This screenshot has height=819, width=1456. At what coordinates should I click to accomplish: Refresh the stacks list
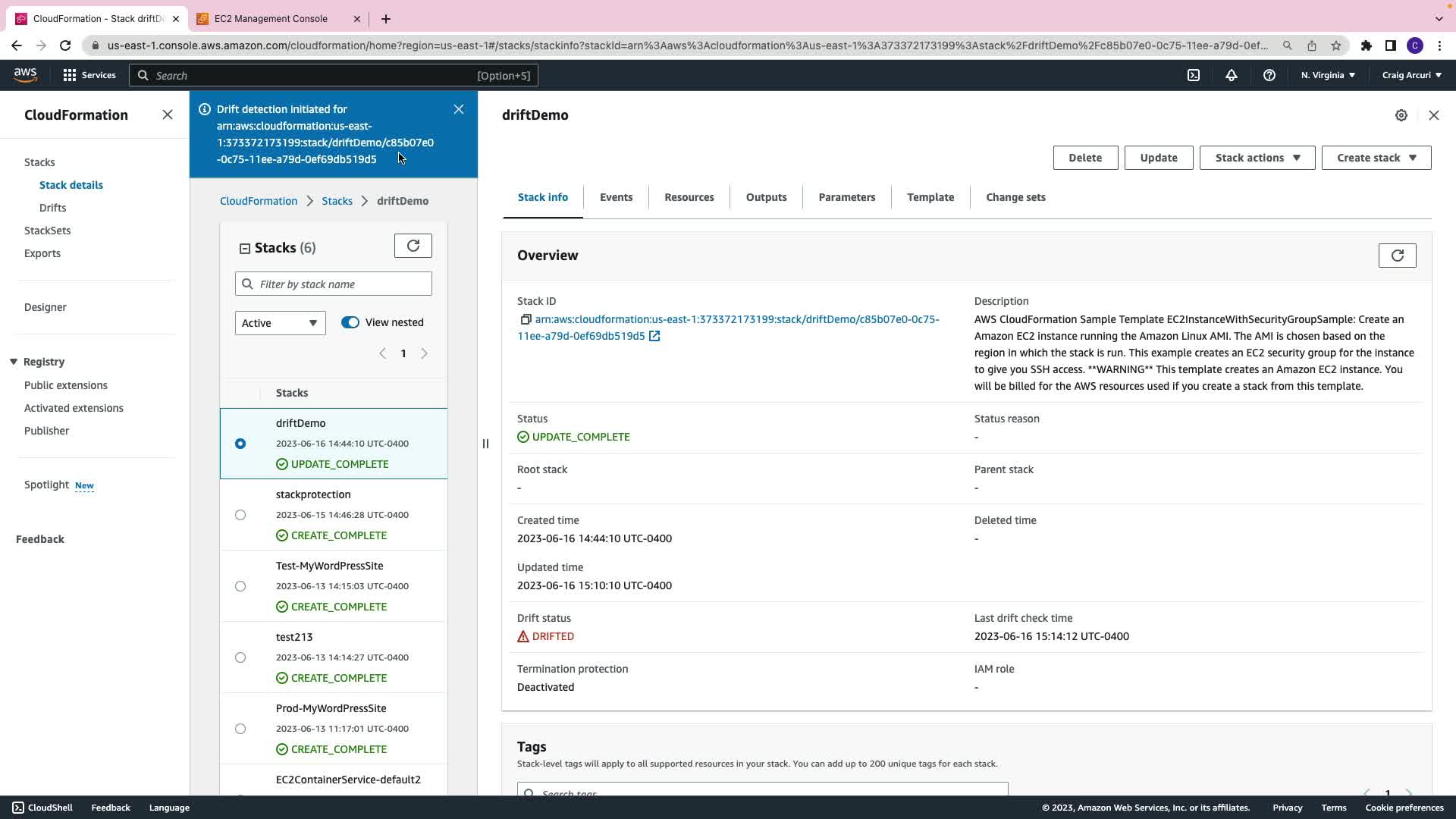click(x=413, y=246)
